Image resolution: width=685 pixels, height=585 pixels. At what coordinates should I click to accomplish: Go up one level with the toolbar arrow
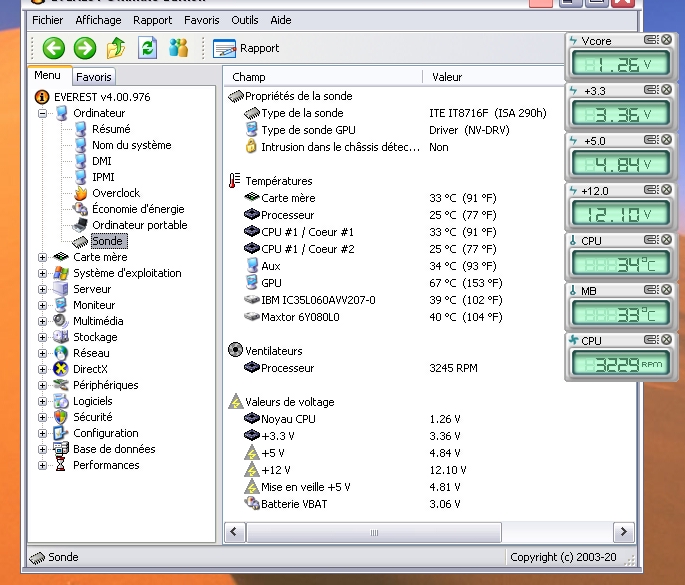tap(116, 47)
